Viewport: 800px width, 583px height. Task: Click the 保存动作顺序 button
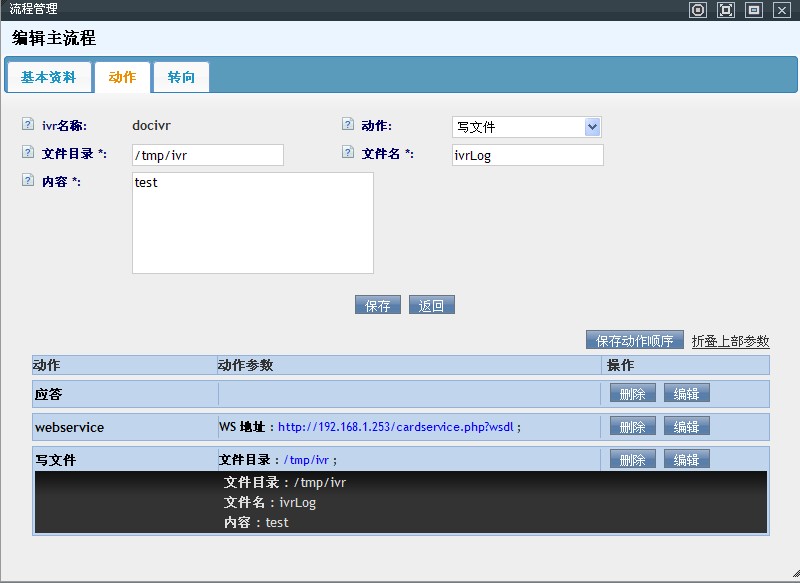[635, 341]
